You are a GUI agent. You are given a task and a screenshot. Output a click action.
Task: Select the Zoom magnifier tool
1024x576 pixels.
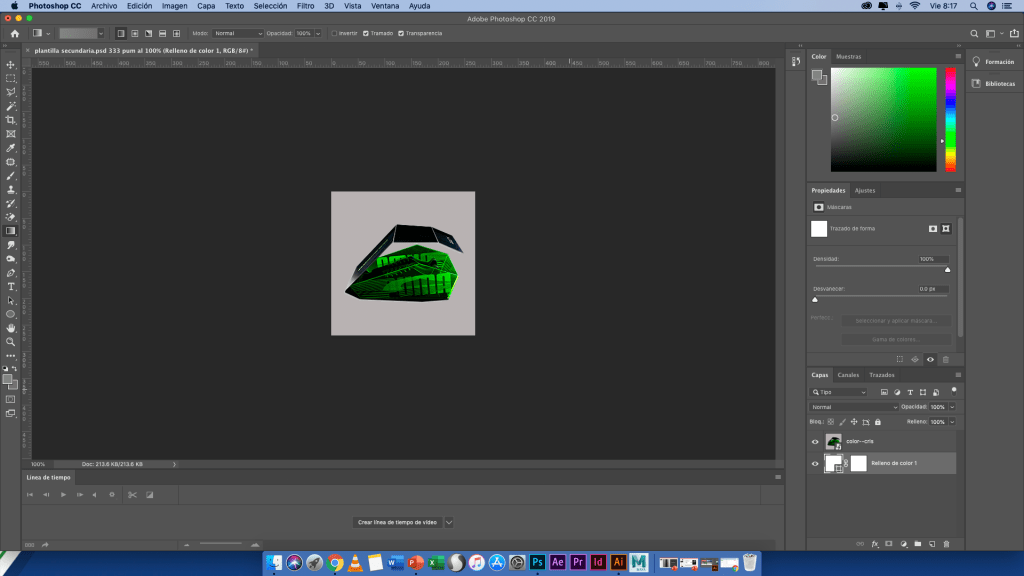click(x=11, y=341)
